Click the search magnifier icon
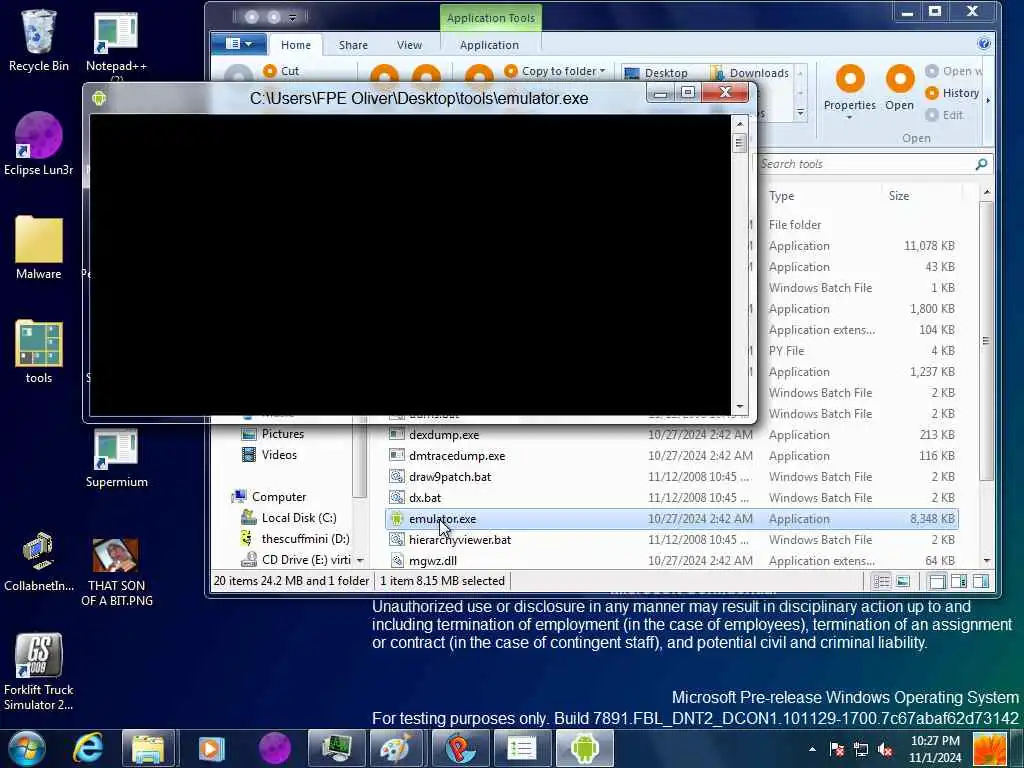1024x768 pixels. [981, 164]
